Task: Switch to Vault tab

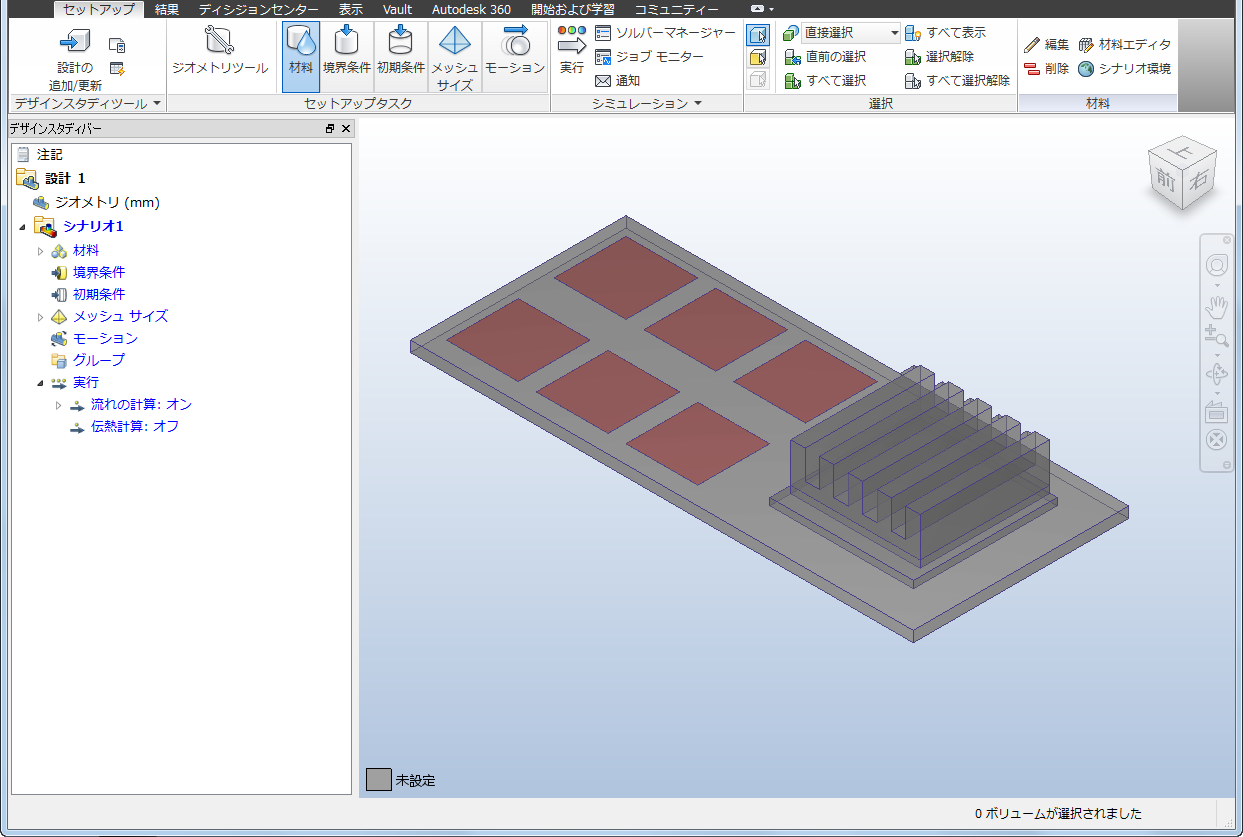Action: [x=398, y=9]
